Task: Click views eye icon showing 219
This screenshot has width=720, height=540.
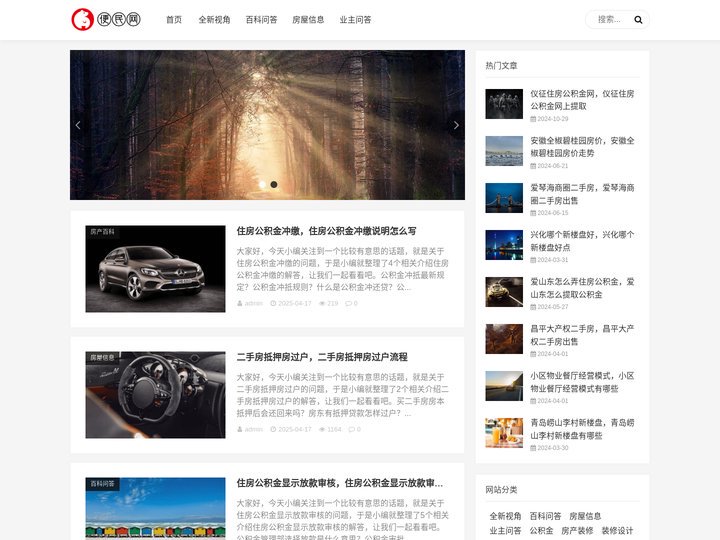Action: (322, 304)
